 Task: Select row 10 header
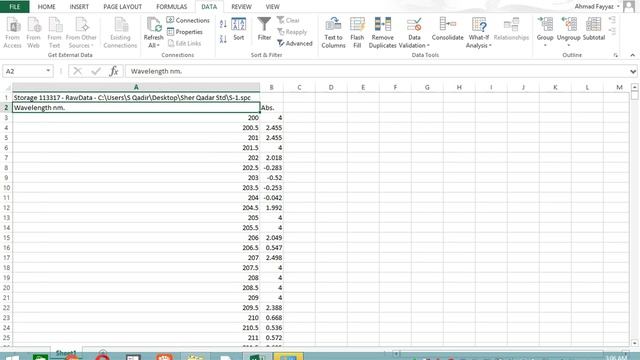(6, 188)
